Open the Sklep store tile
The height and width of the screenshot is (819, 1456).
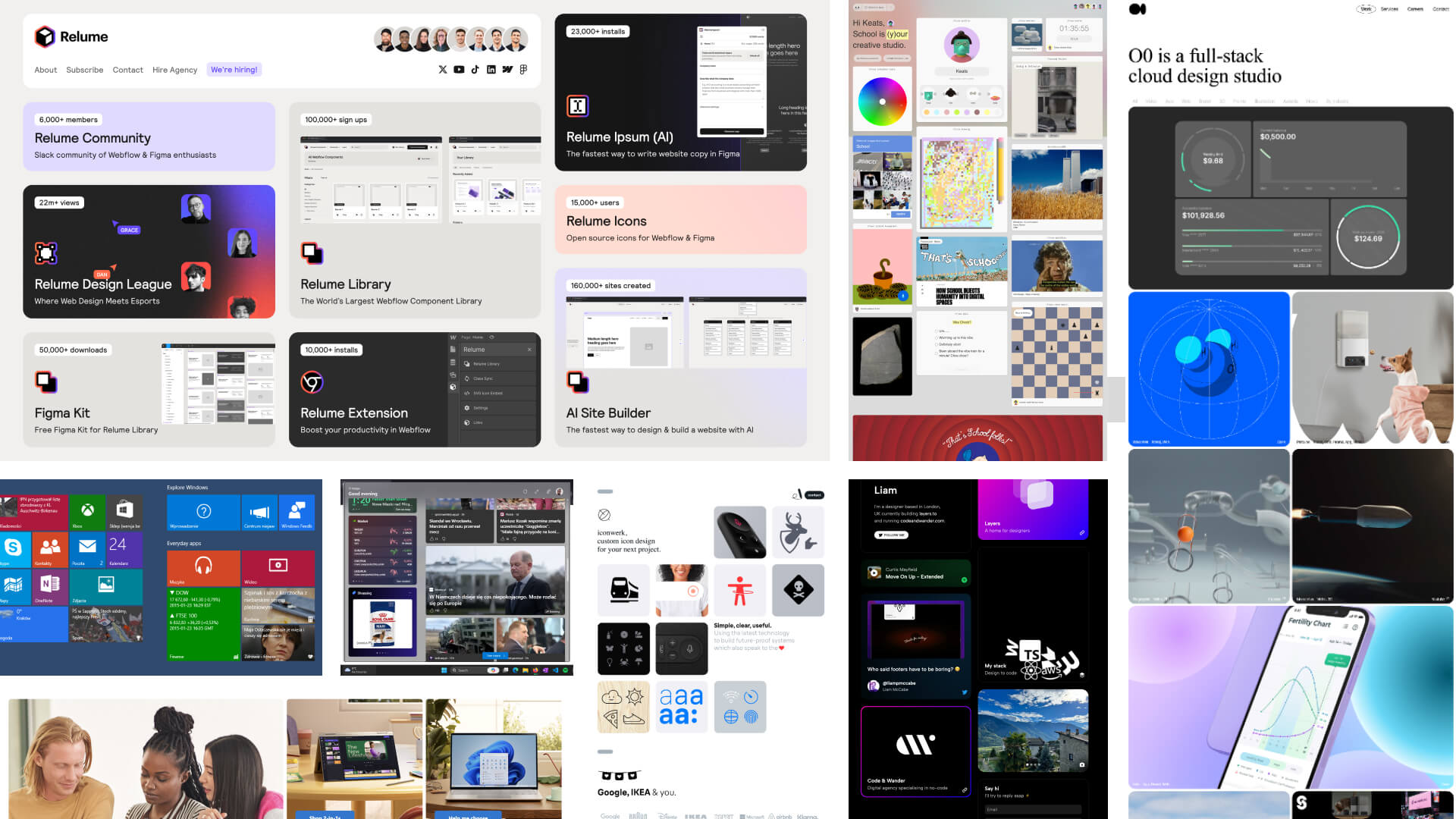pyautogui.click(x=124, y=513)
